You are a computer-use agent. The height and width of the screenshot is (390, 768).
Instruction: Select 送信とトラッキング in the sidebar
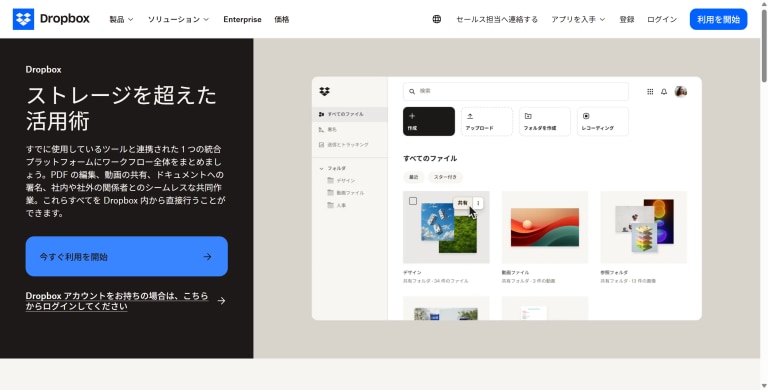coord(343,145)
